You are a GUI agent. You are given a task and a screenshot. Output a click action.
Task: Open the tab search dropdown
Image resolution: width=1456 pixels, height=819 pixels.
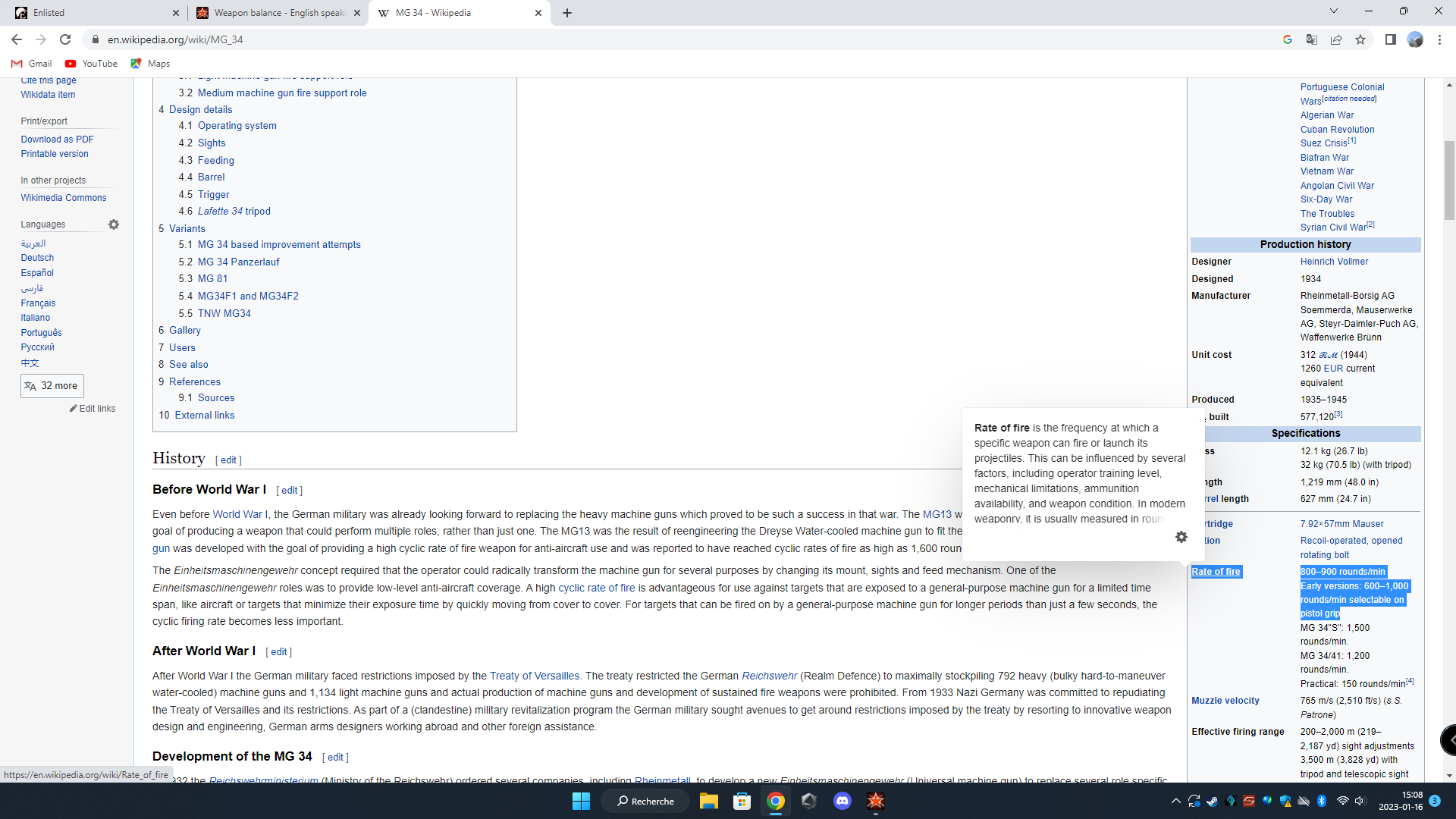tap(1334, 11)
